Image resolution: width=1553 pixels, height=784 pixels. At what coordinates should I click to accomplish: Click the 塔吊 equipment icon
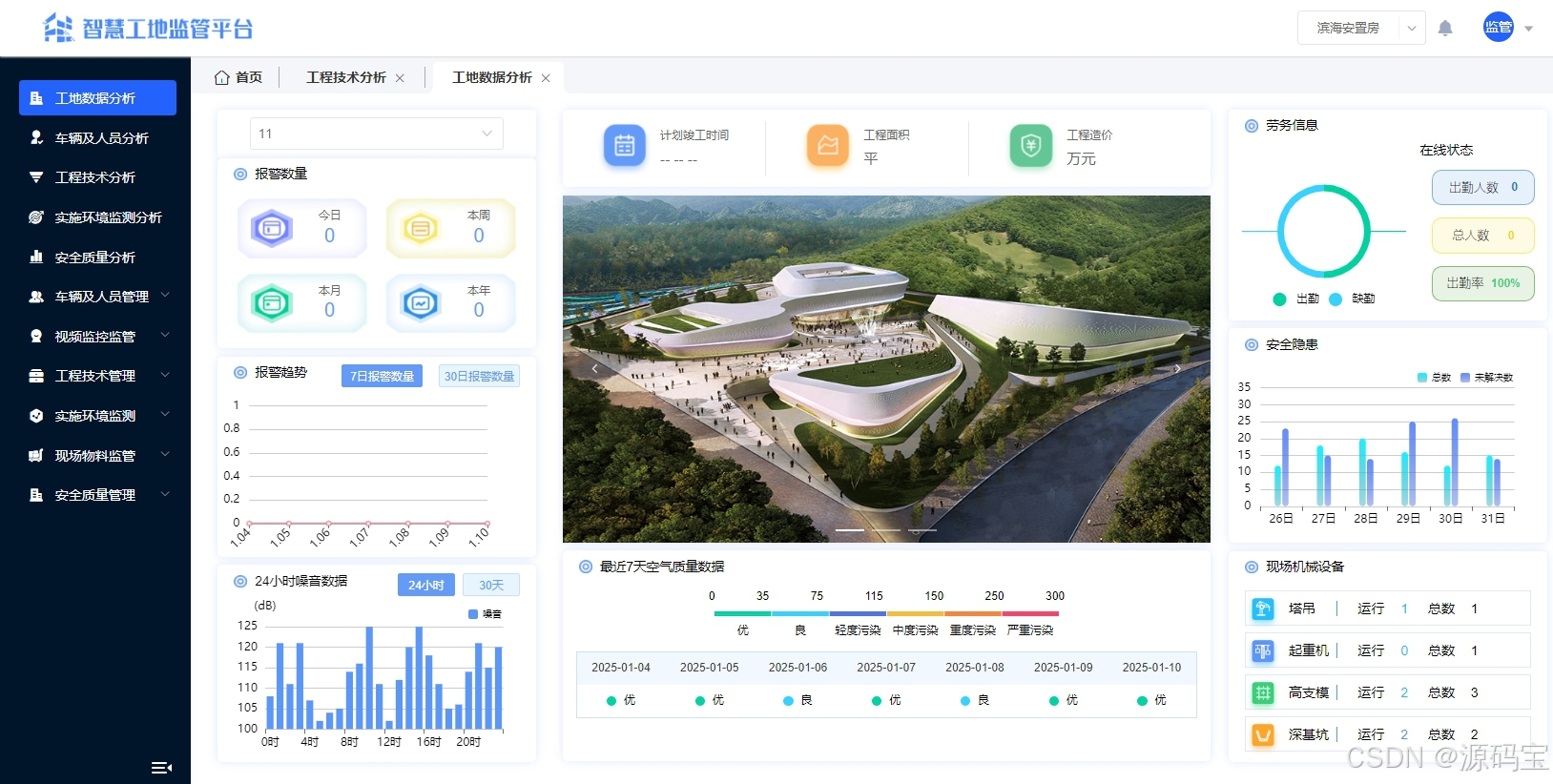(1263, 609)
